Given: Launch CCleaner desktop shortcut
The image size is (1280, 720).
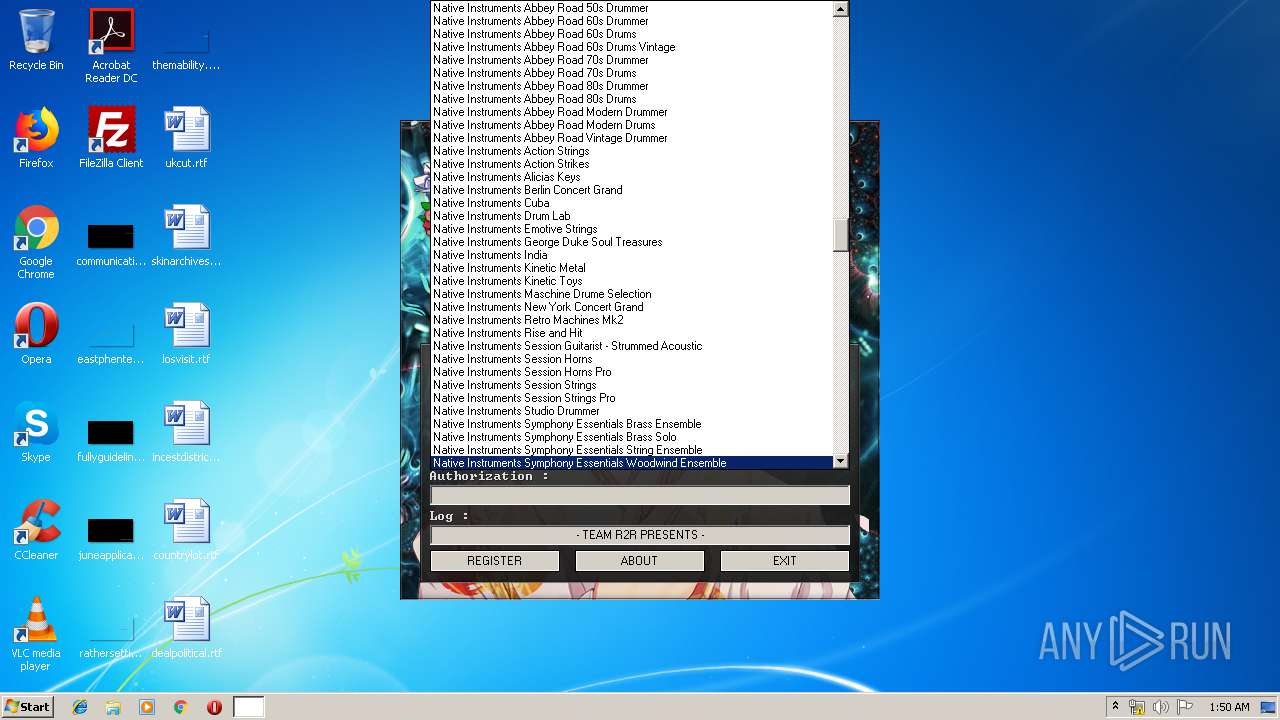Looking at the screenshot, I should point(36,530).
